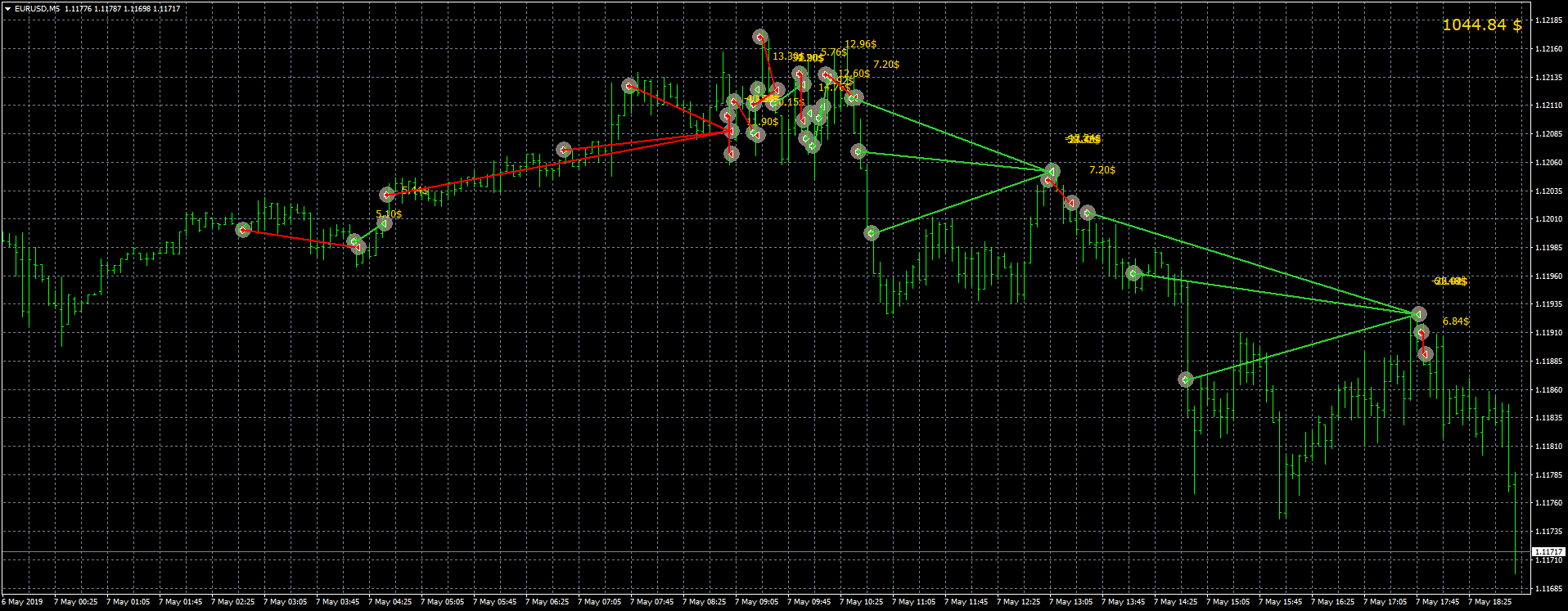Click the 7 May 18:25 time label
The height and width of the screenshot is (611, 1568).
tap(1490, 602)
